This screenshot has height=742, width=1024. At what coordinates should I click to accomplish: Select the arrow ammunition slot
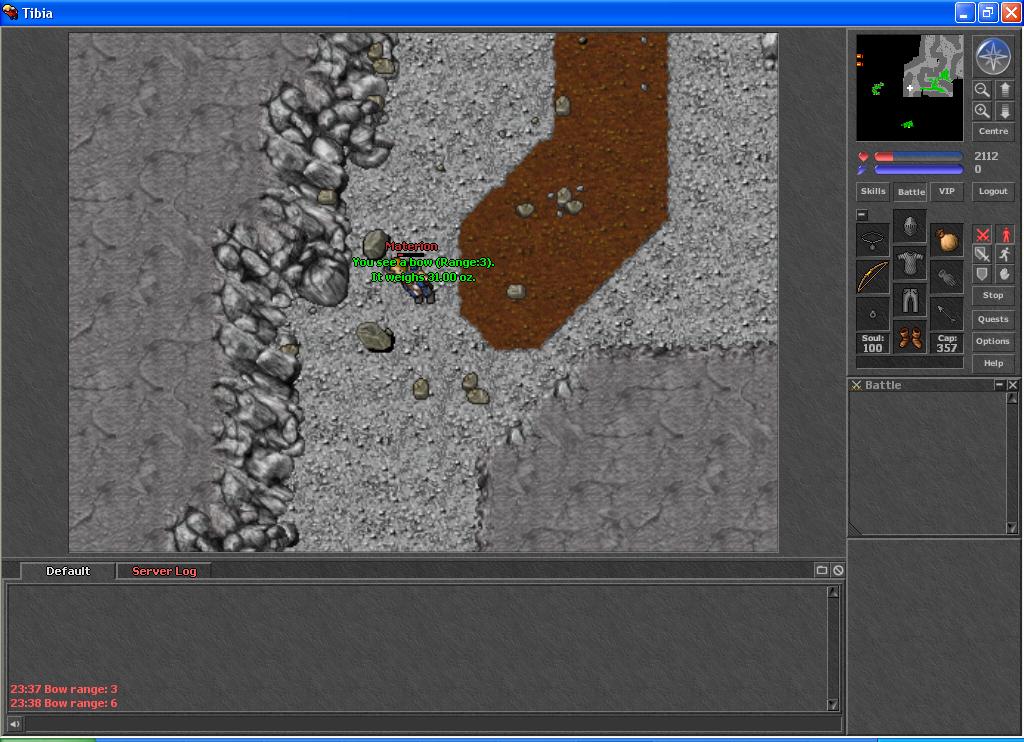pos(946,314)
